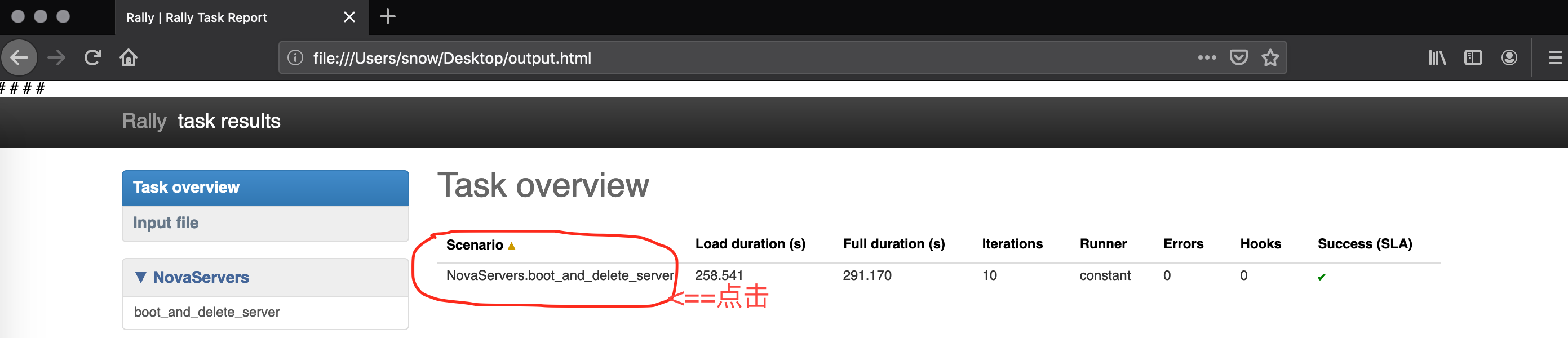
Task: Open boot_and_delete_server in the sidebar
Action: 265,313
